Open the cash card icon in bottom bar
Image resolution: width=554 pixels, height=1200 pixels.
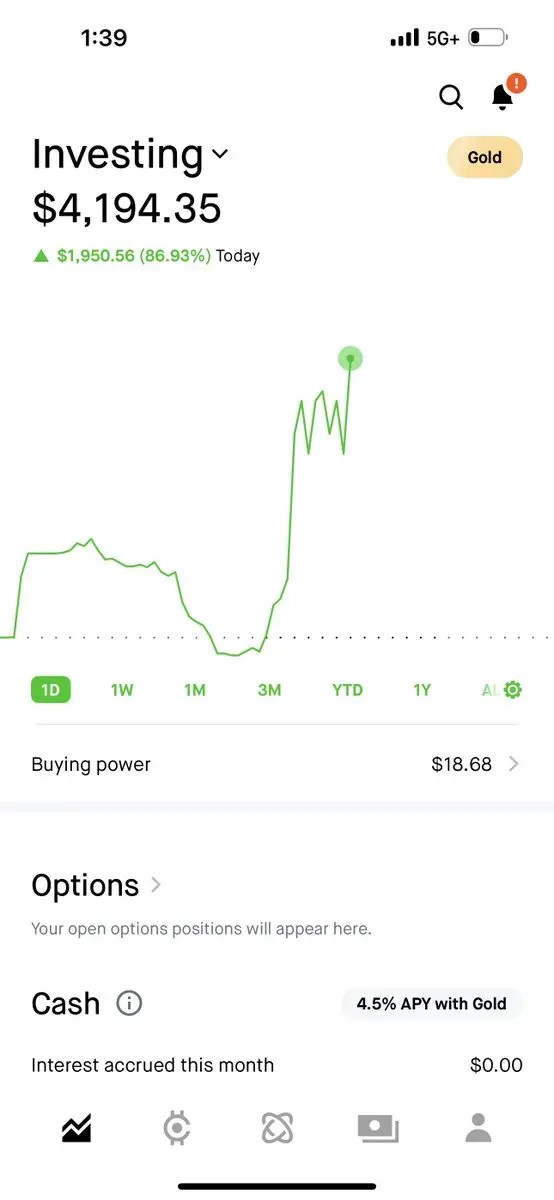point(378,1129)
